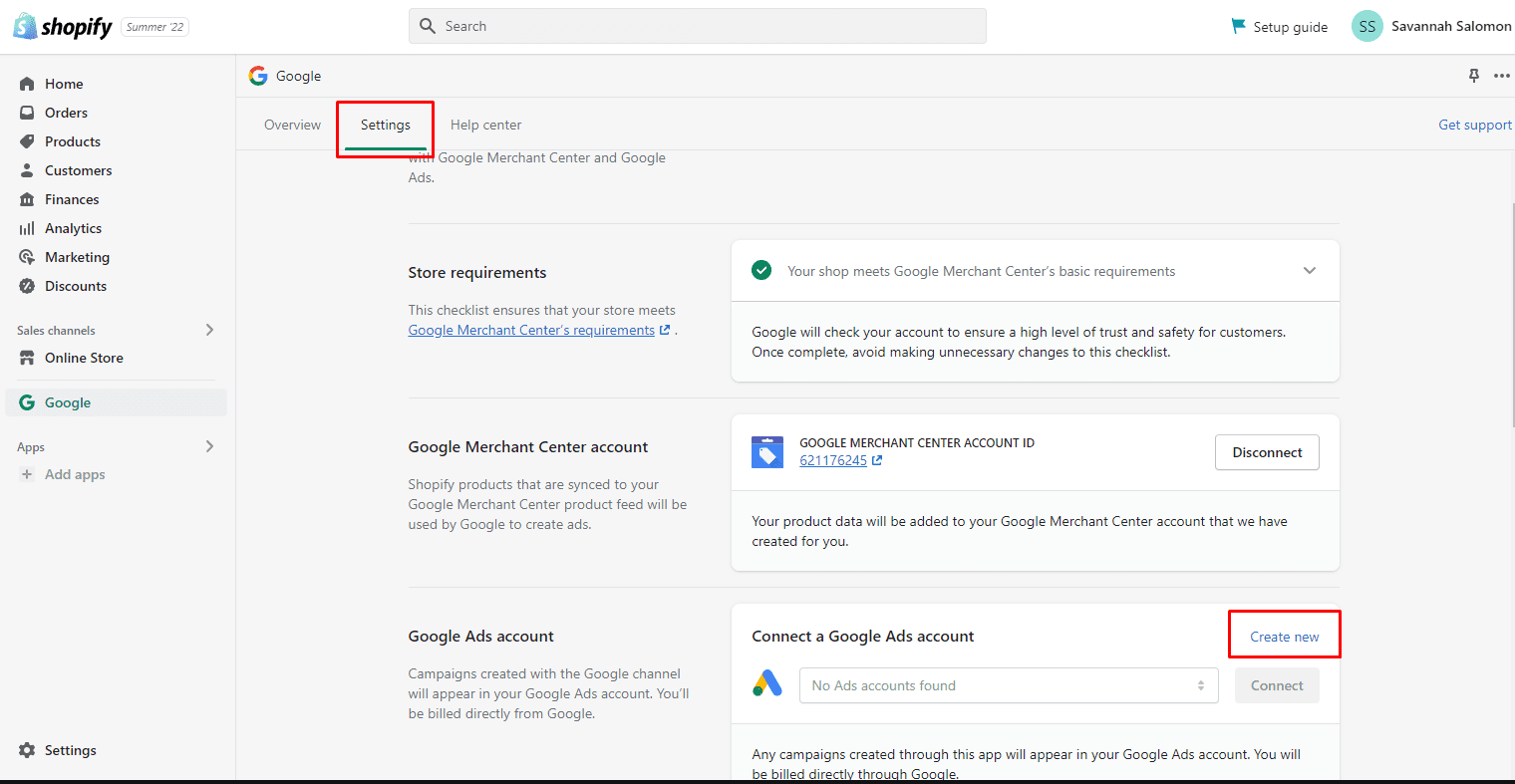1515x784 pixels.
Task: Click the search magnifier icon
Action: (428, 26)
